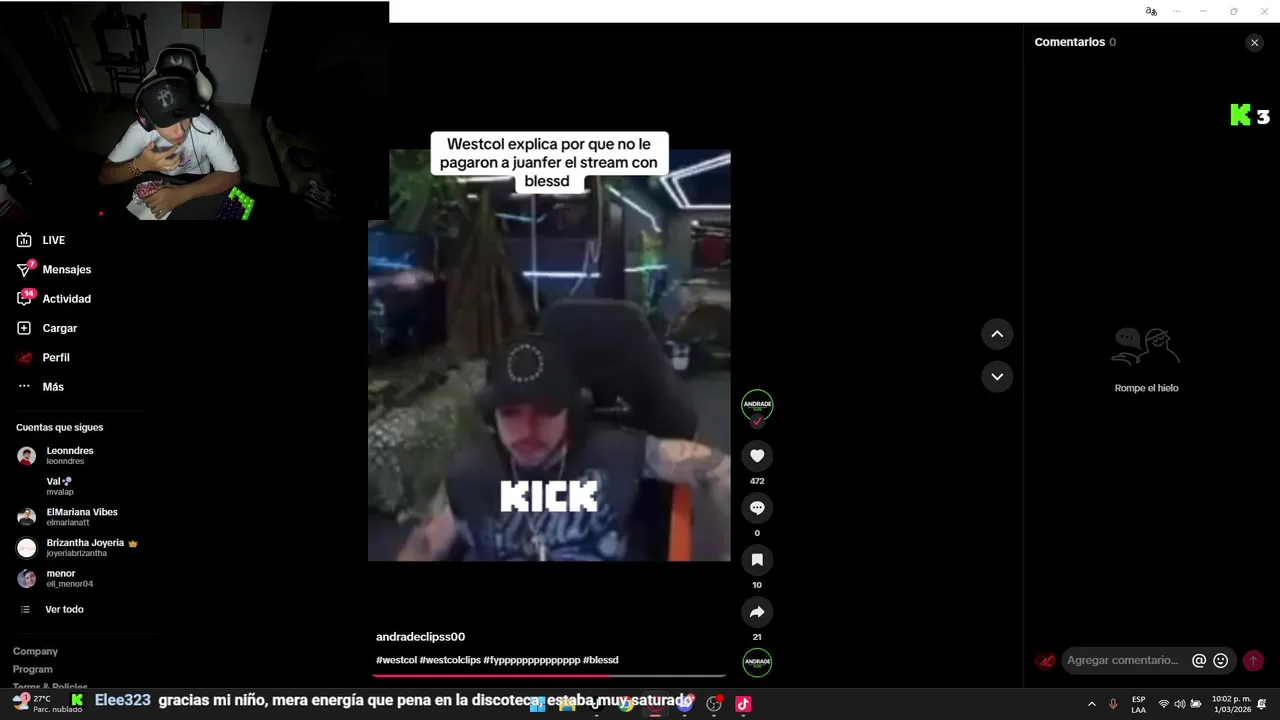Click the notification bell tray icon
Viewport: 1280px width, 720px height.
coord(1262,704)
